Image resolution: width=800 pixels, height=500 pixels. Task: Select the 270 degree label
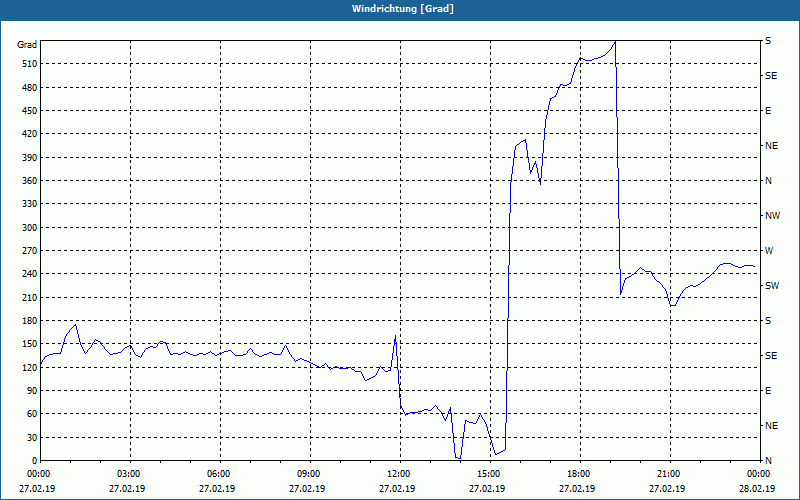(28, 251)
